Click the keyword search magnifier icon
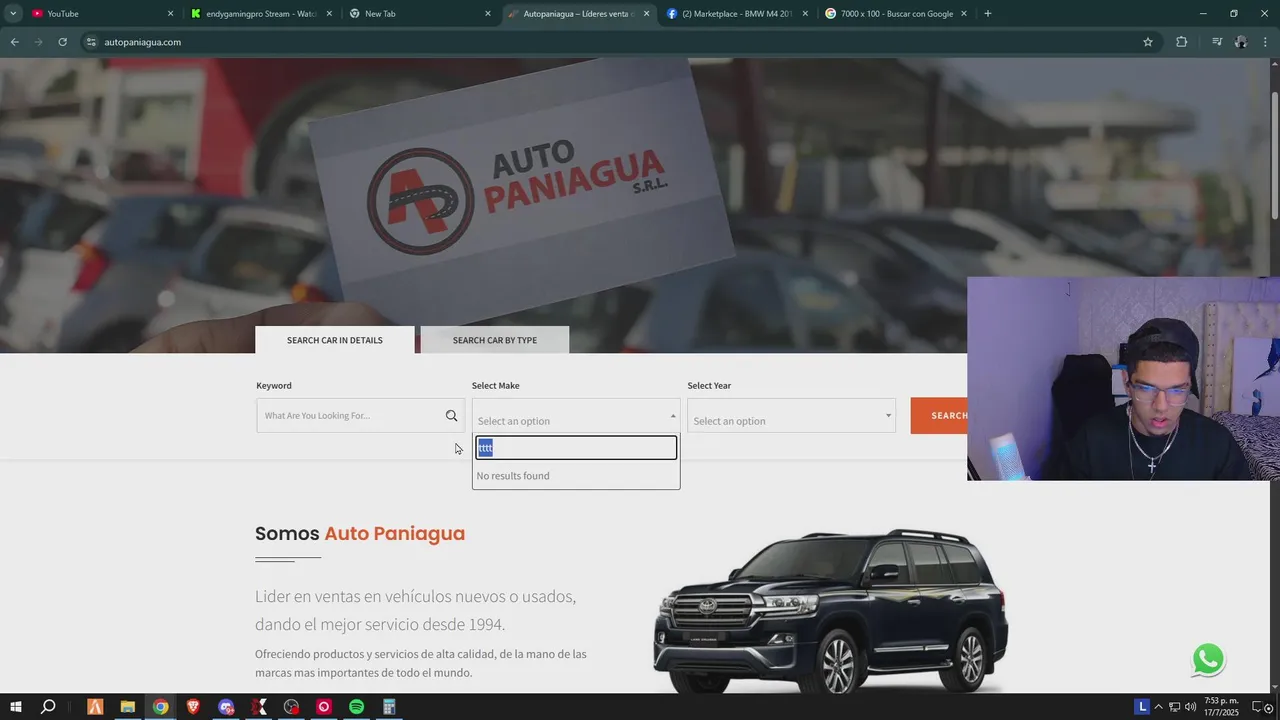This screenshot has width=1280, height=720. coord(451,416)
